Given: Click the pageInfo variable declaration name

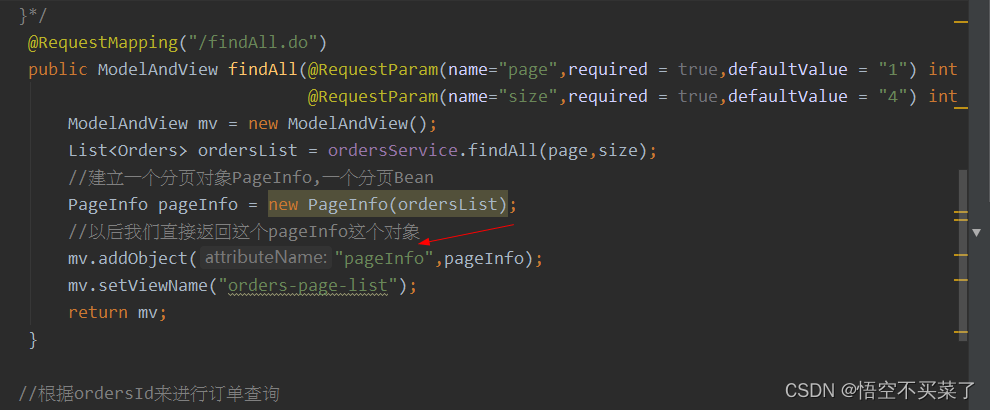Looking at the screenshot, I should click(x=198, y=205).
